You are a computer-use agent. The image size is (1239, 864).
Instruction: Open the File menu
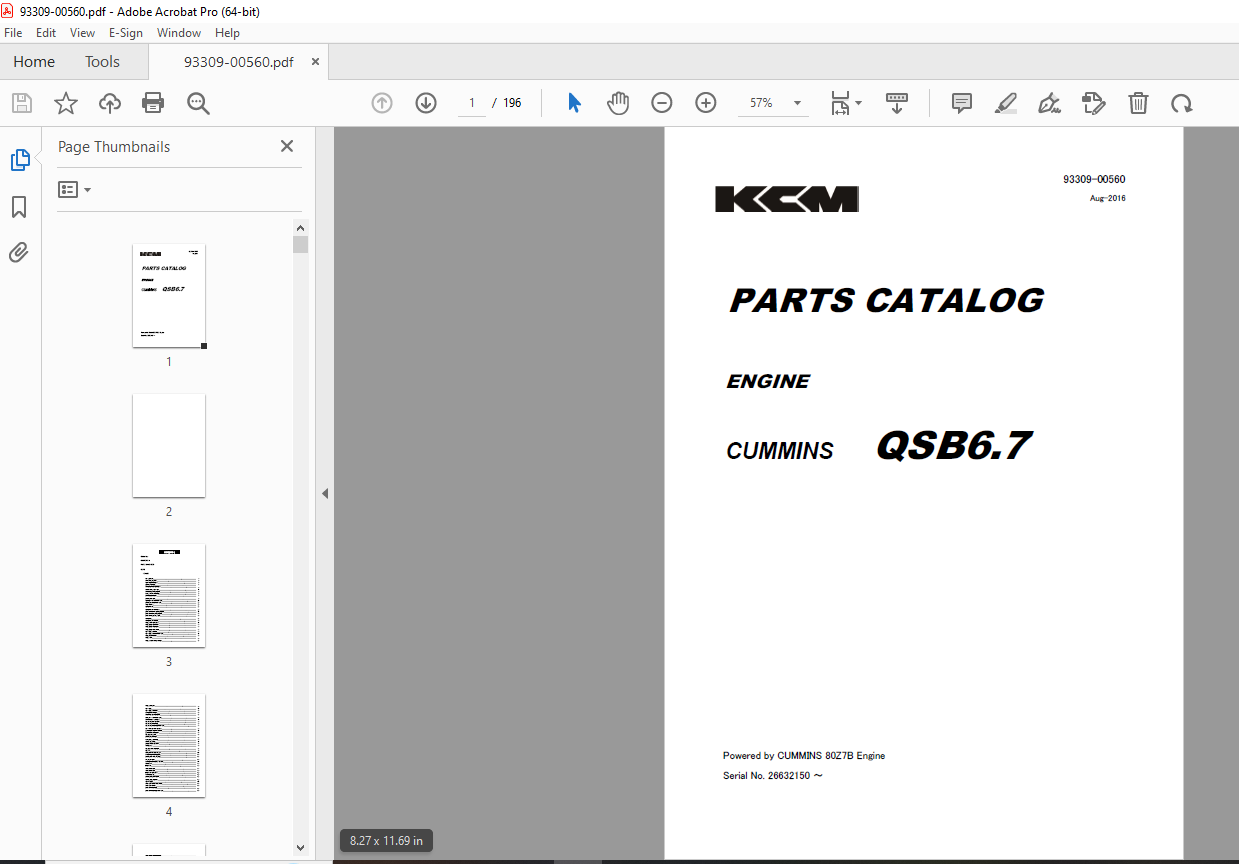pos(14,33)
